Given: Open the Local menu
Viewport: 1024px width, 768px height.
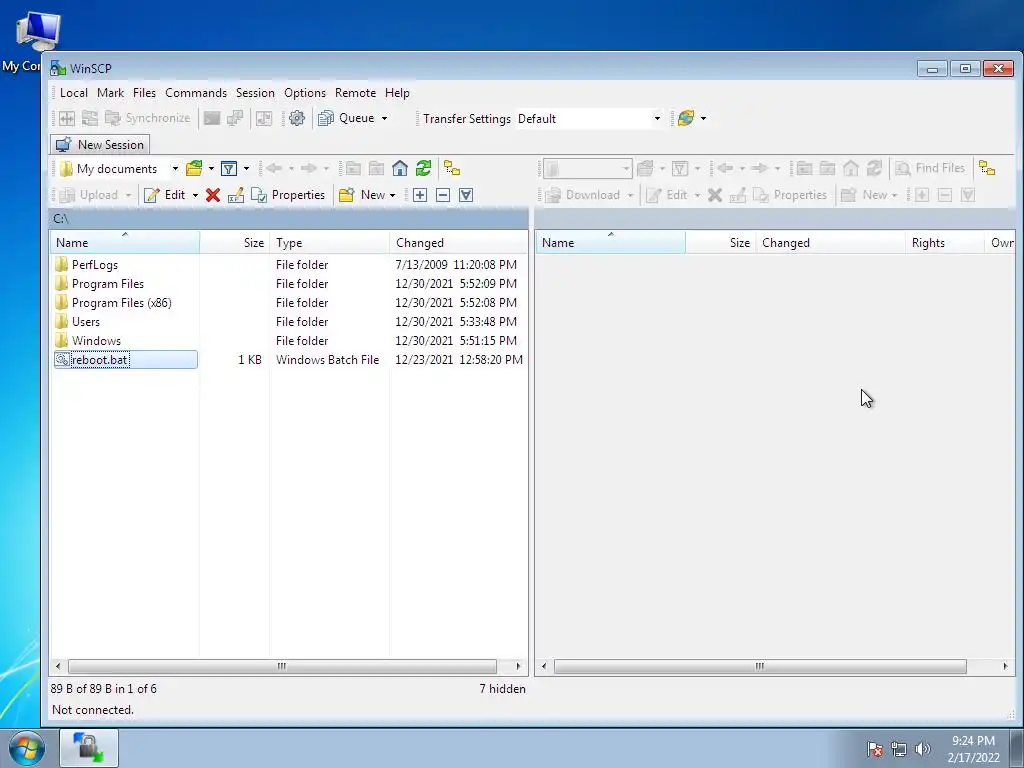Looking at the screenshot, I should (x=74, y=93).
